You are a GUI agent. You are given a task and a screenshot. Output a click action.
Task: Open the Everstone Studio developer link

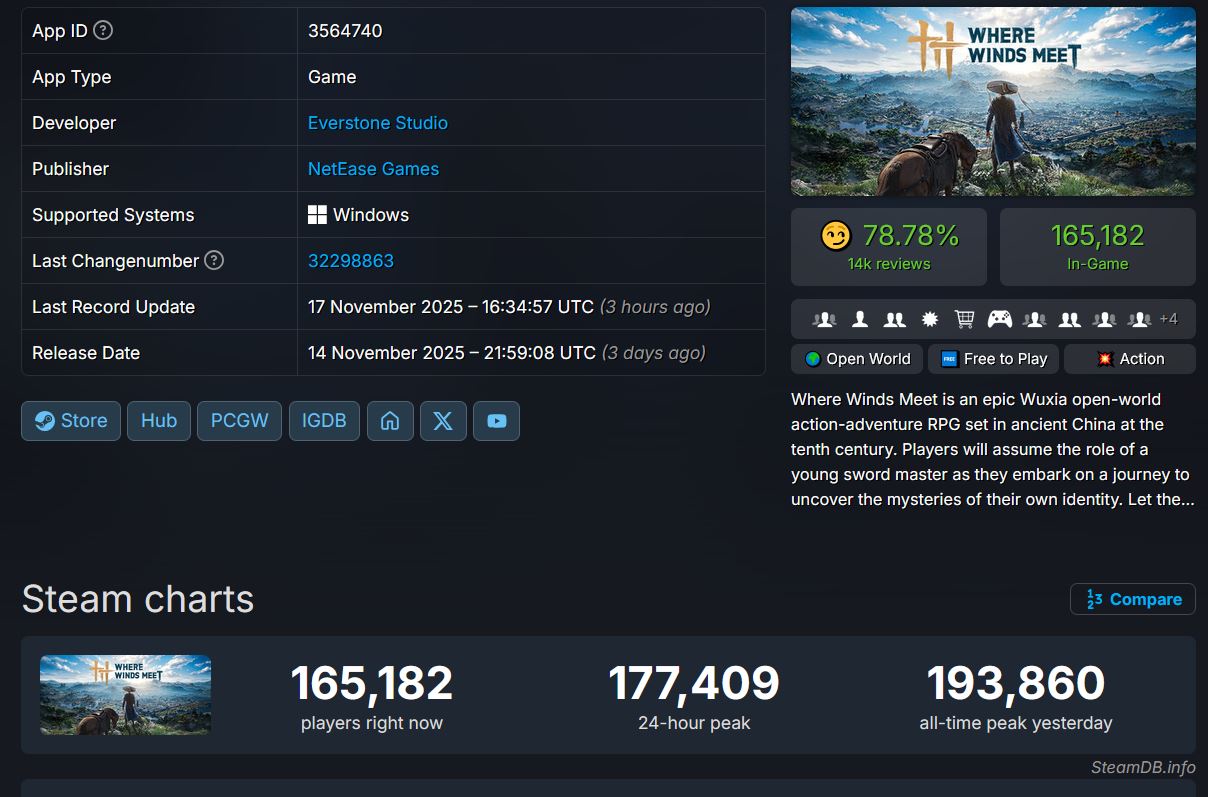(378, 123)
